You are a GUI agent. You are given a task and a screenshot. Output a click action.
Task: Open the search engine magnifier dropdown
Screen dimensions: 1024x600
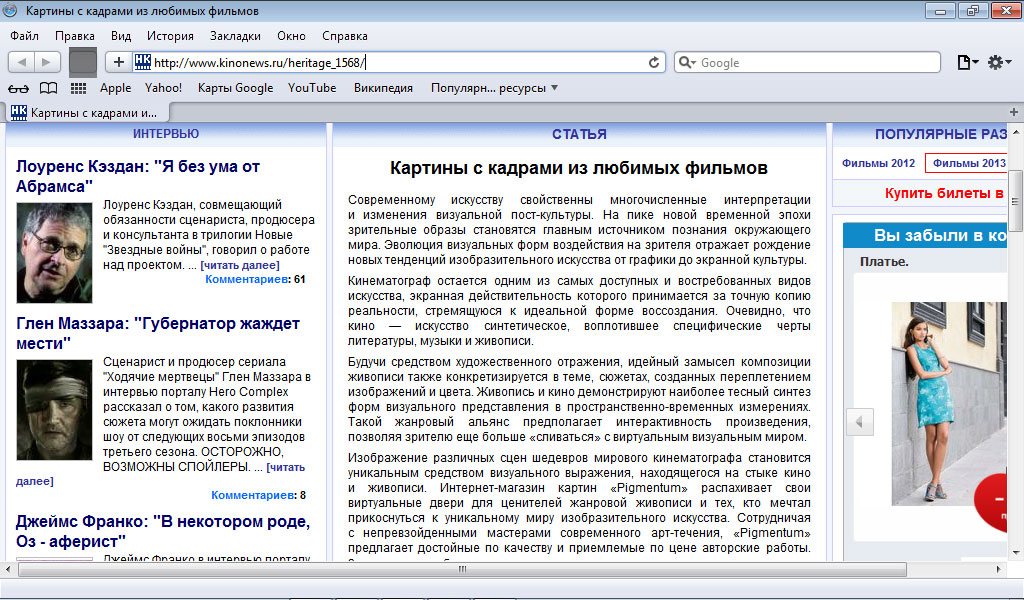[x=687, y=62]
